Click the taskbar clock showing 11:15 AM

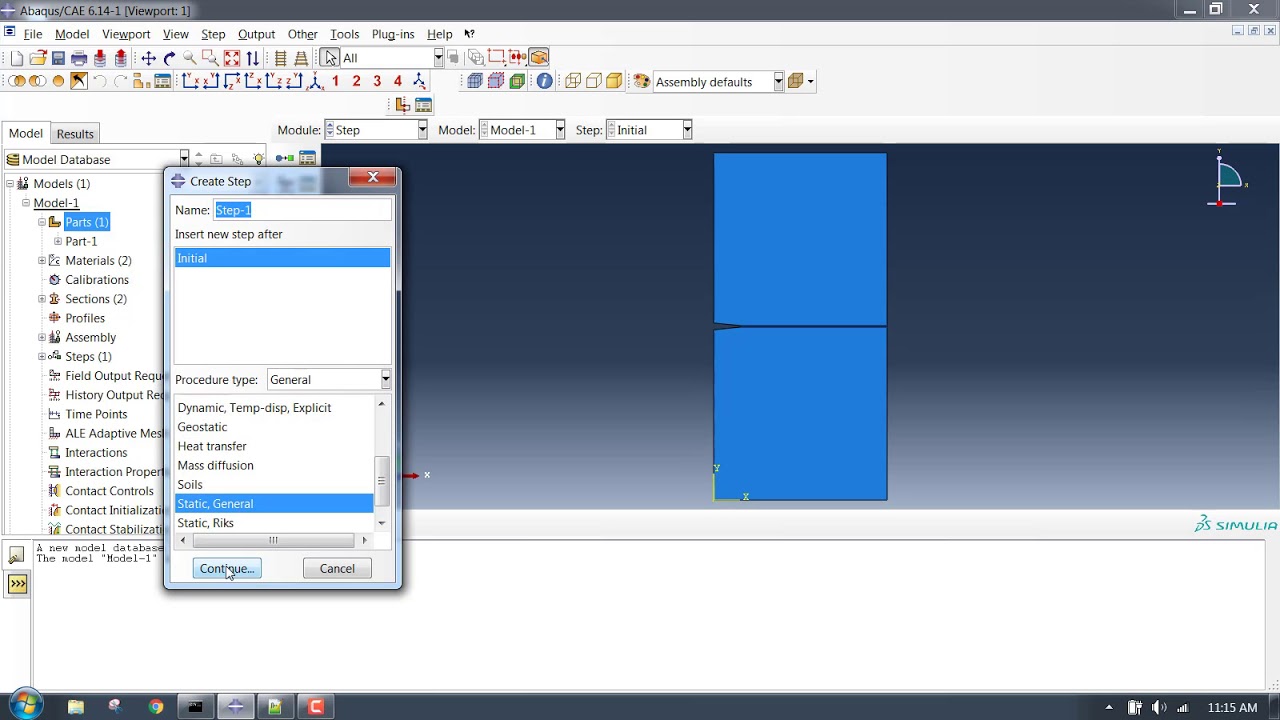(1232, 707)
